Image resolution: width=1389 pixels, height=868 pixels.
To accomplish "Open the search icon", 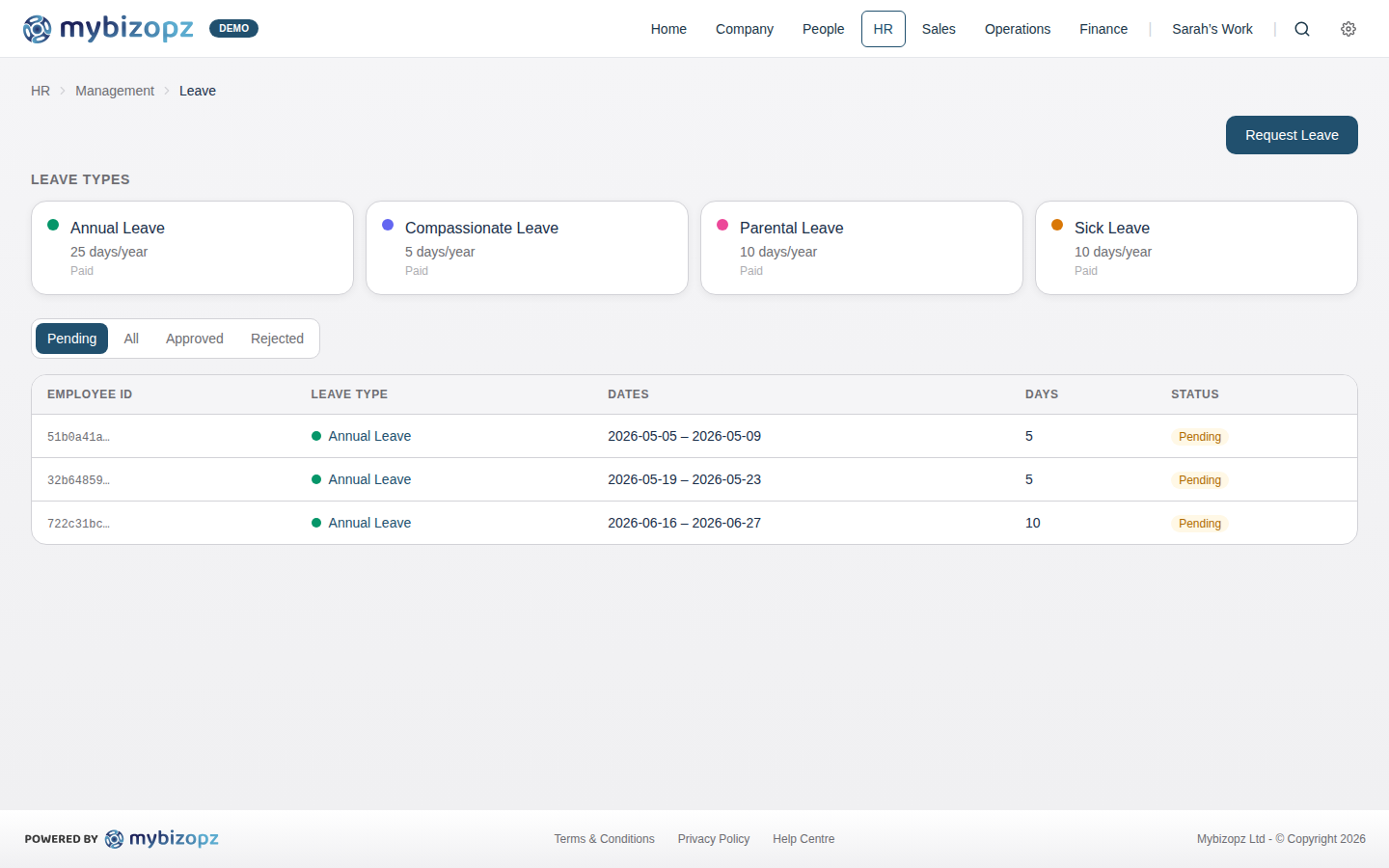I will click(x=1302, y=29).
